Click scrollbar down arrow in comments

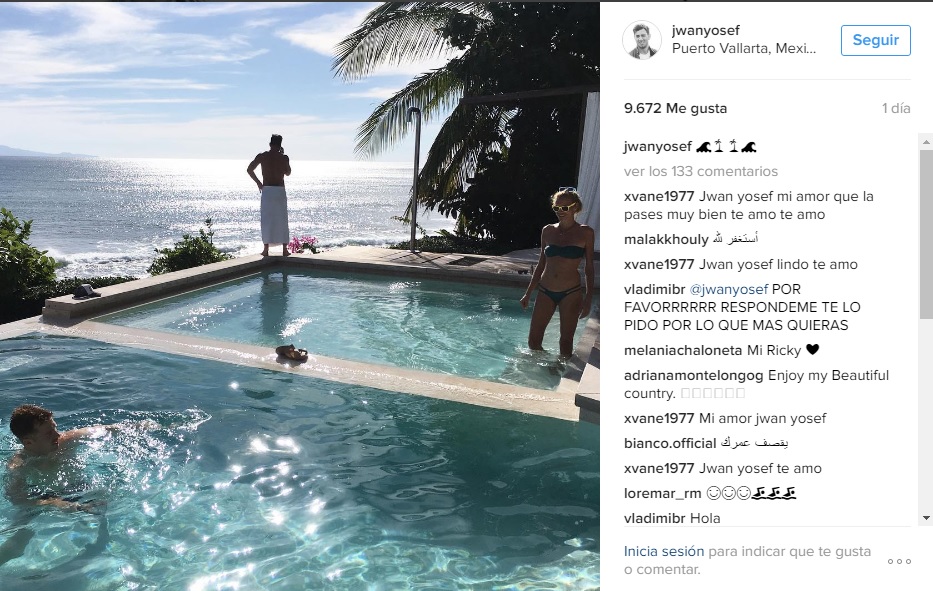click(926, 518)
